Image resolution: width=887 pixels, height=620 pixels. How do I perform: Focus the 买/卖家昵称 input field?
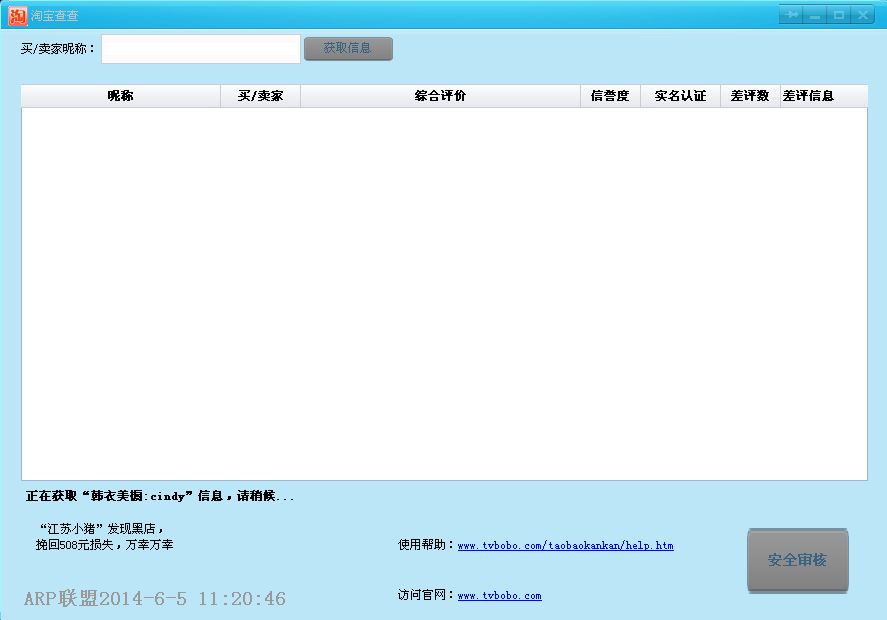click(x=201, y=49)
